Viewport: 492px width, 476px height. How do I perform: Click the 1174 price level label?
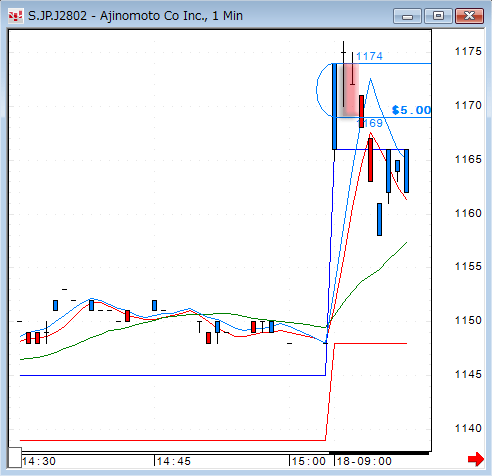369,56
